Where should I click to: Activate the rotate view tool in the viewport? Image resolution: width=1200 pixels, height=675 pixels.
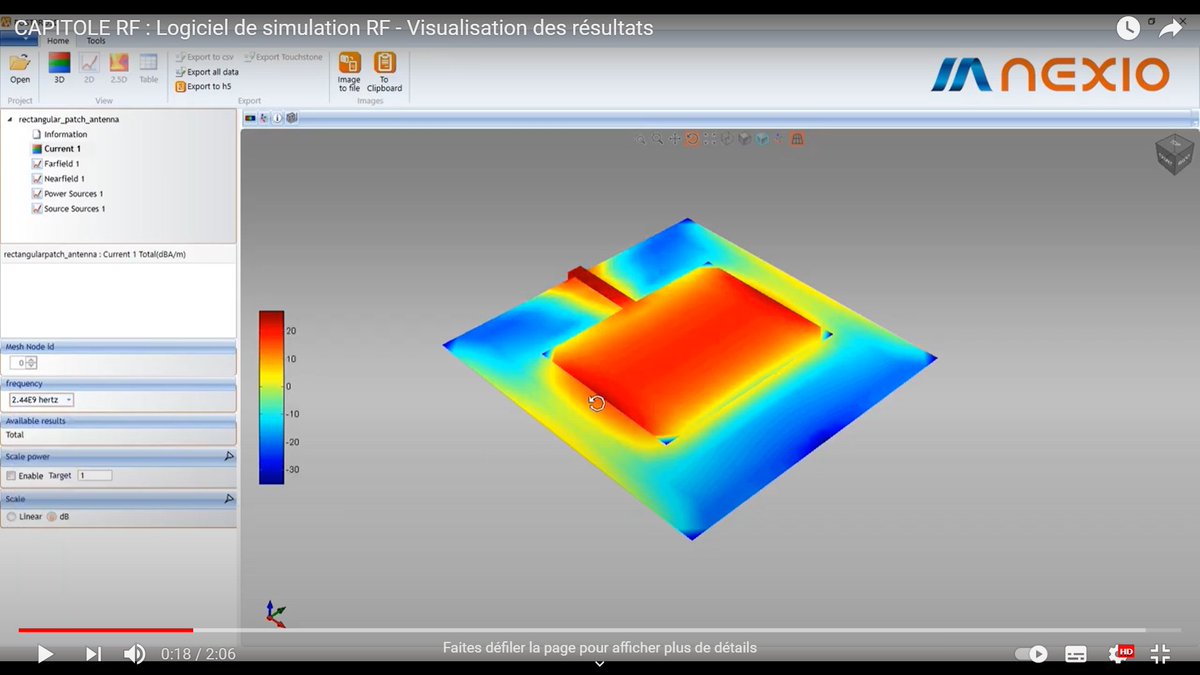point(693,139)
